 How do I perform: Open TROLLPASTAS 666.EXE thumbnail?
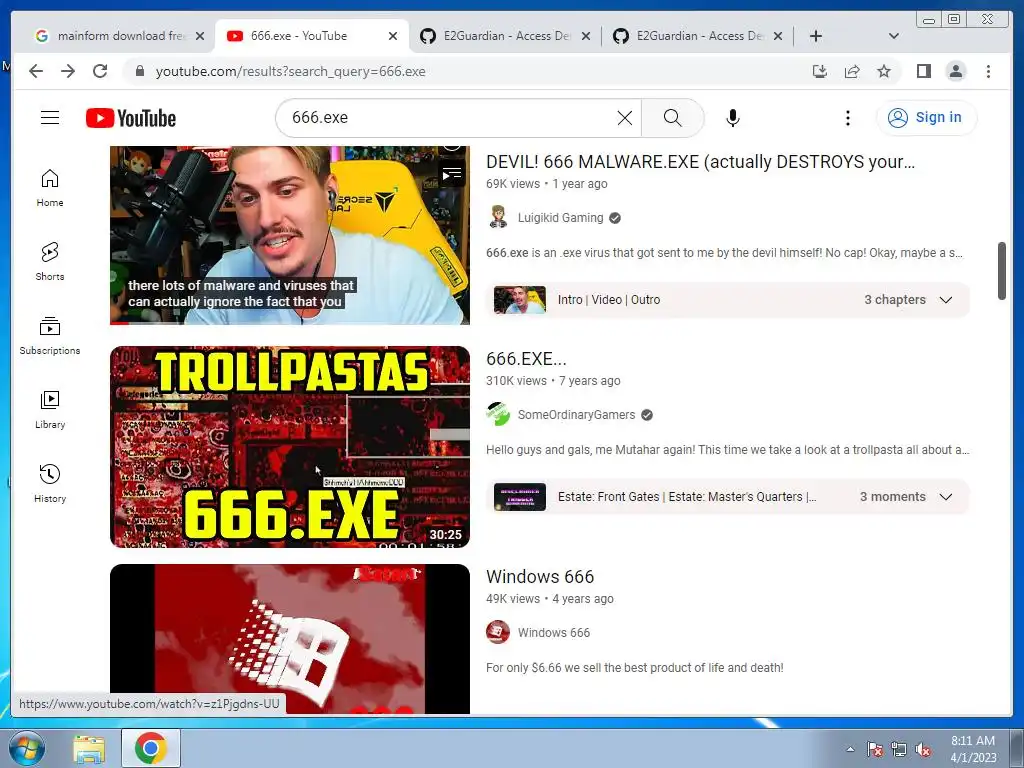[289, 447]
